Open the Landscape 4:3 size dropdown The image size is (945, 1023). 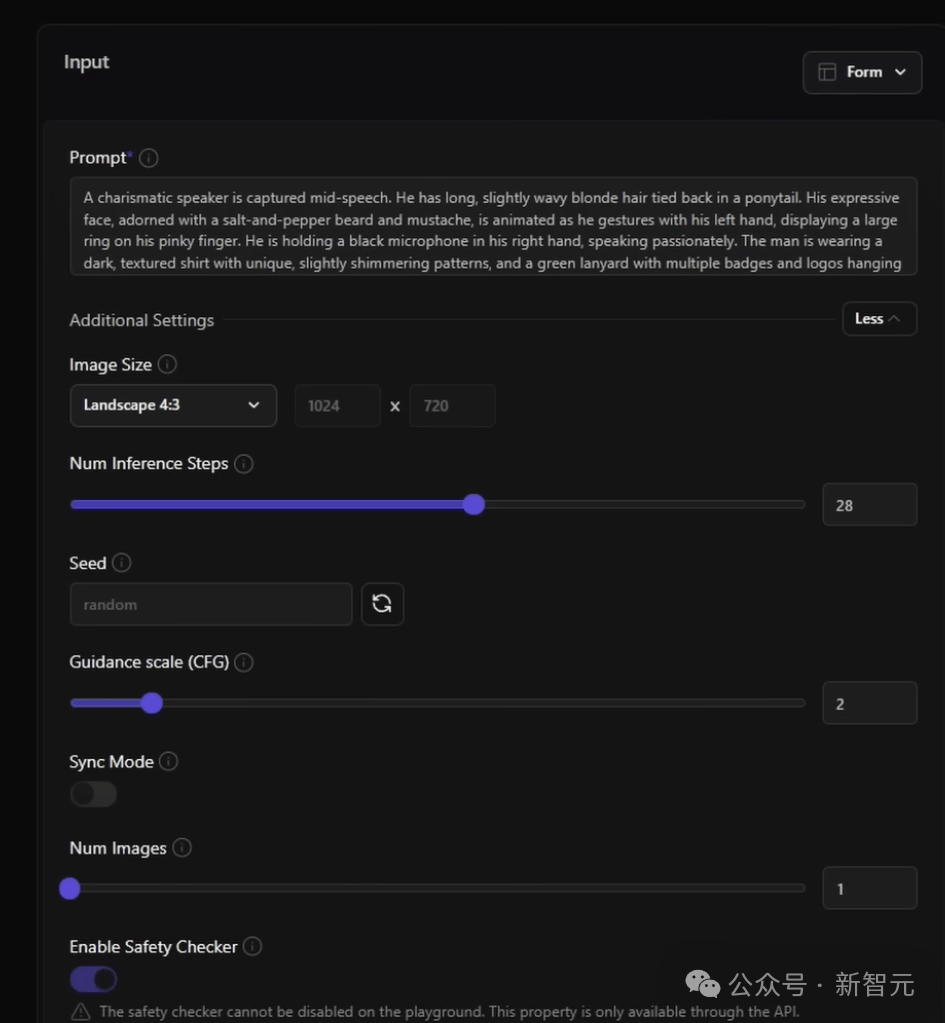click(173, 405)
